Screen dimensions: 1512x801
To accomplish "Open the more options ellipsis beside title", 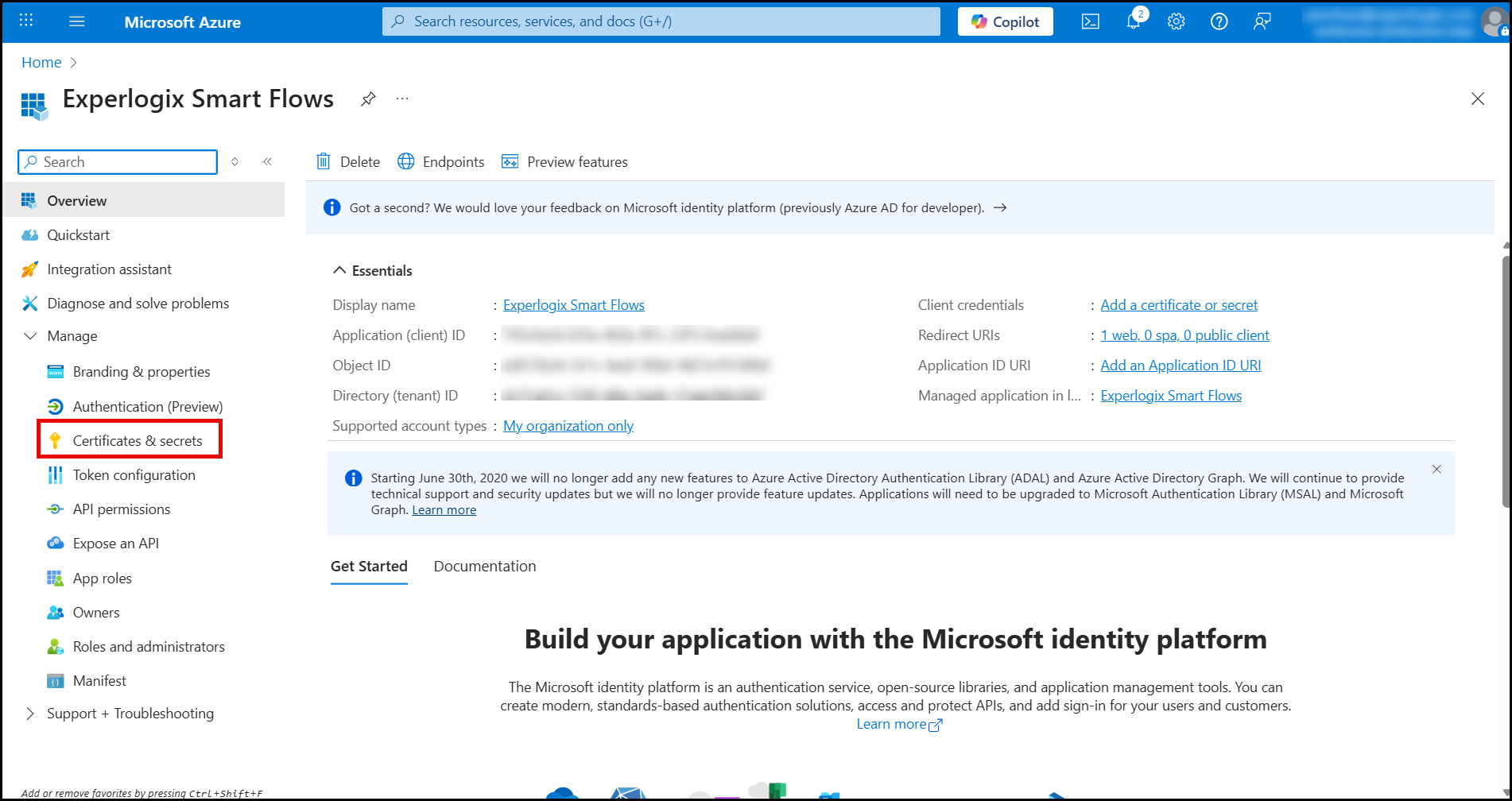I will 402,99.
